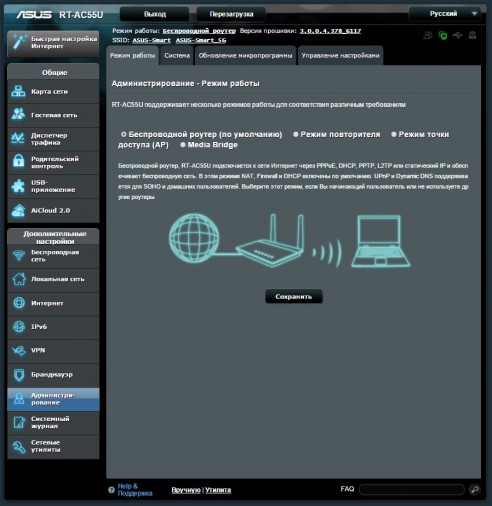Image resolution: width=492 pixels, height=506 pixels.
Task: Open the Русский language dropdown
Action: coord(445,14)
